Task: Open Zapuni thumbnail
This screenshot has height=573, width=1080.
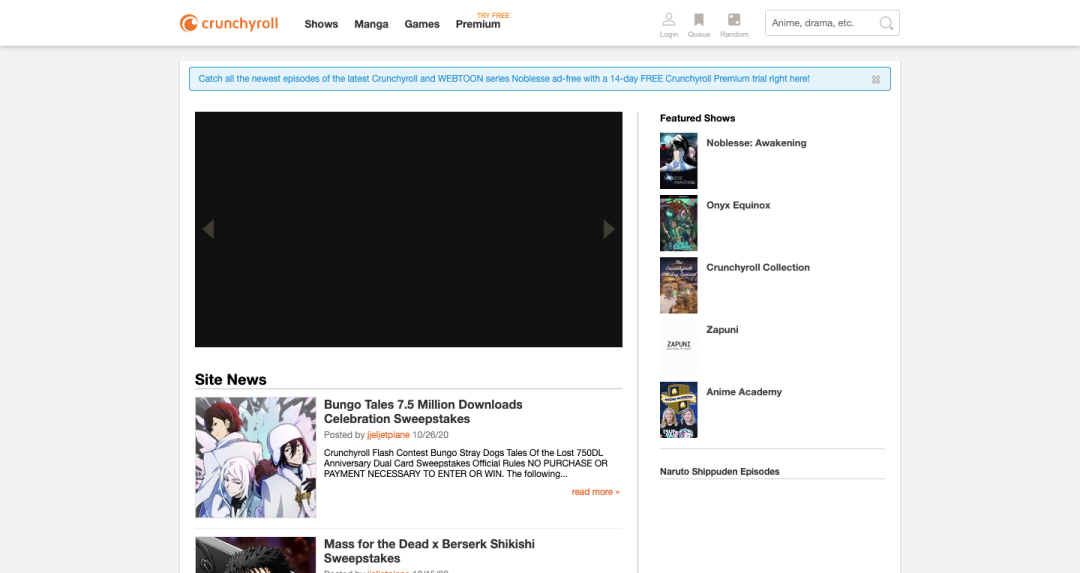Action: [x=678, y=348]
